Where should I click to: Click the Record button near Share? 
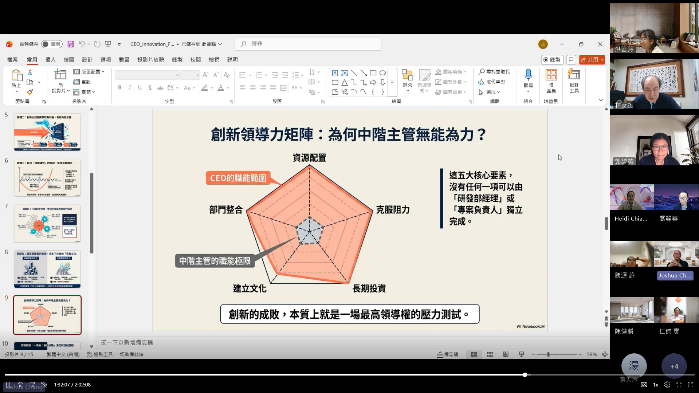pyautogui.click(x=552, y=59)
